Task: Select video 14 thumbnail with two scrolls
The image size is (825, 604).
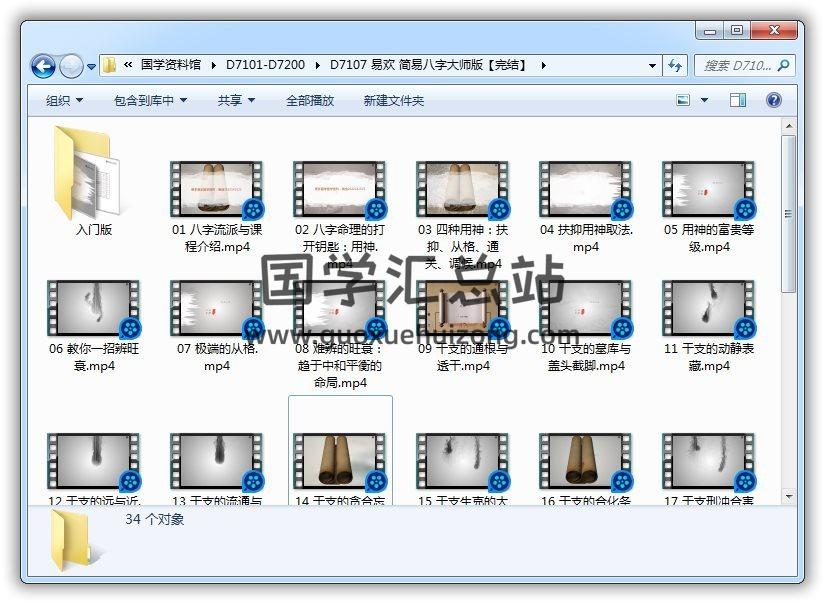Action: click(x=340, y=461)
